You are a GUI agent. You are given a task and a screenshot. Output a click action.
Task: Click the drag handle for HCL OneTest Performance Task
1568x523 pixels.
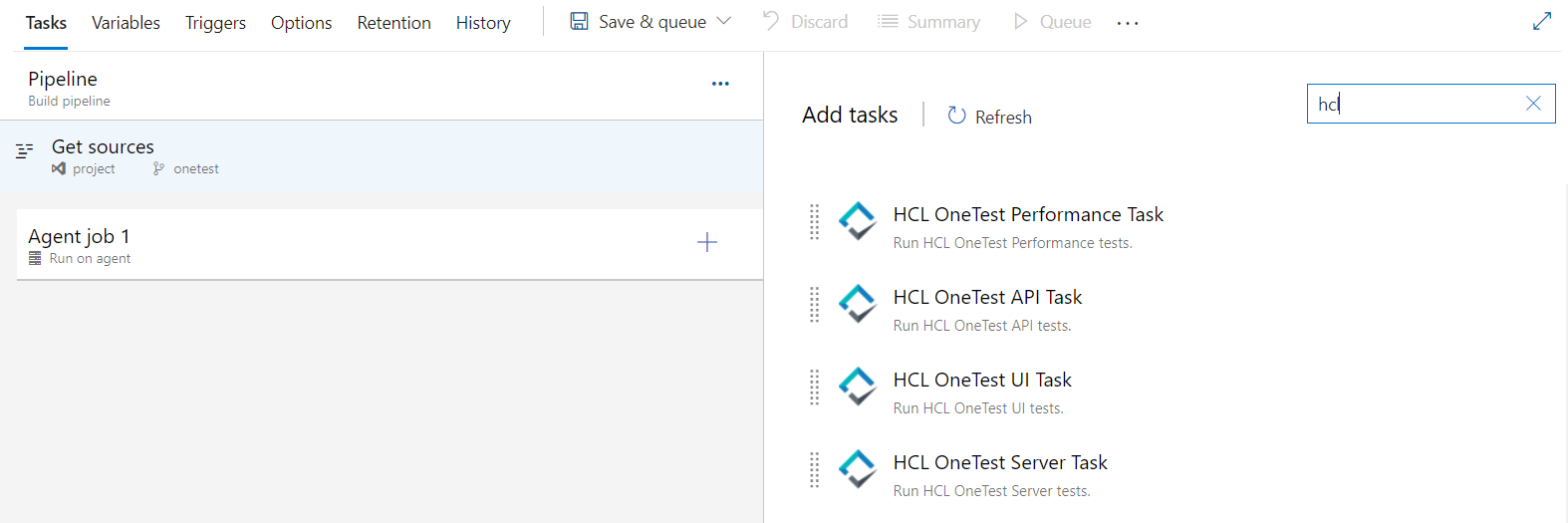(814, 222)
